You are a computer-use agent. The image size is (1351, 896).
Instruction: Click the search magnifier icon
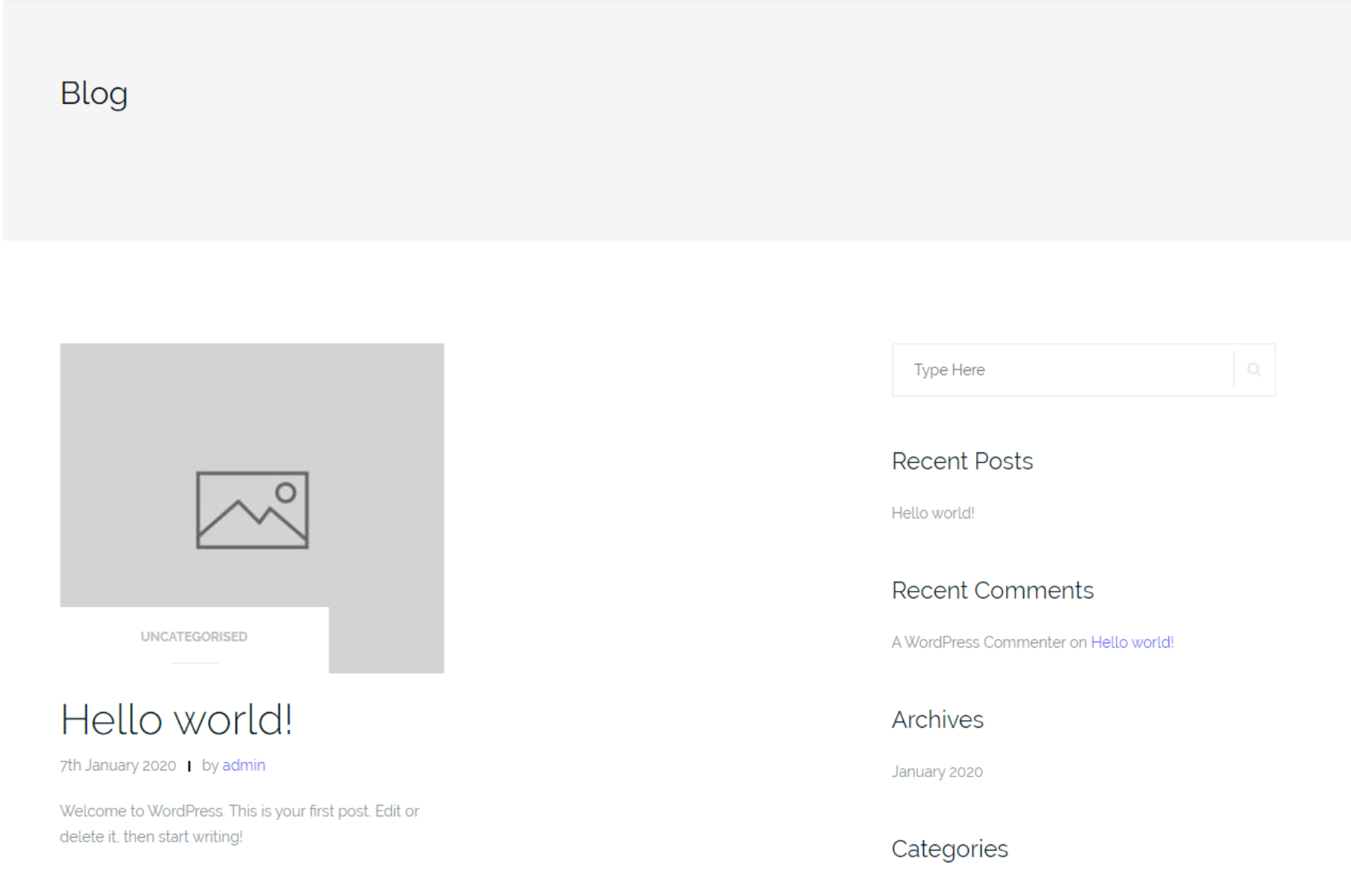1254,369
